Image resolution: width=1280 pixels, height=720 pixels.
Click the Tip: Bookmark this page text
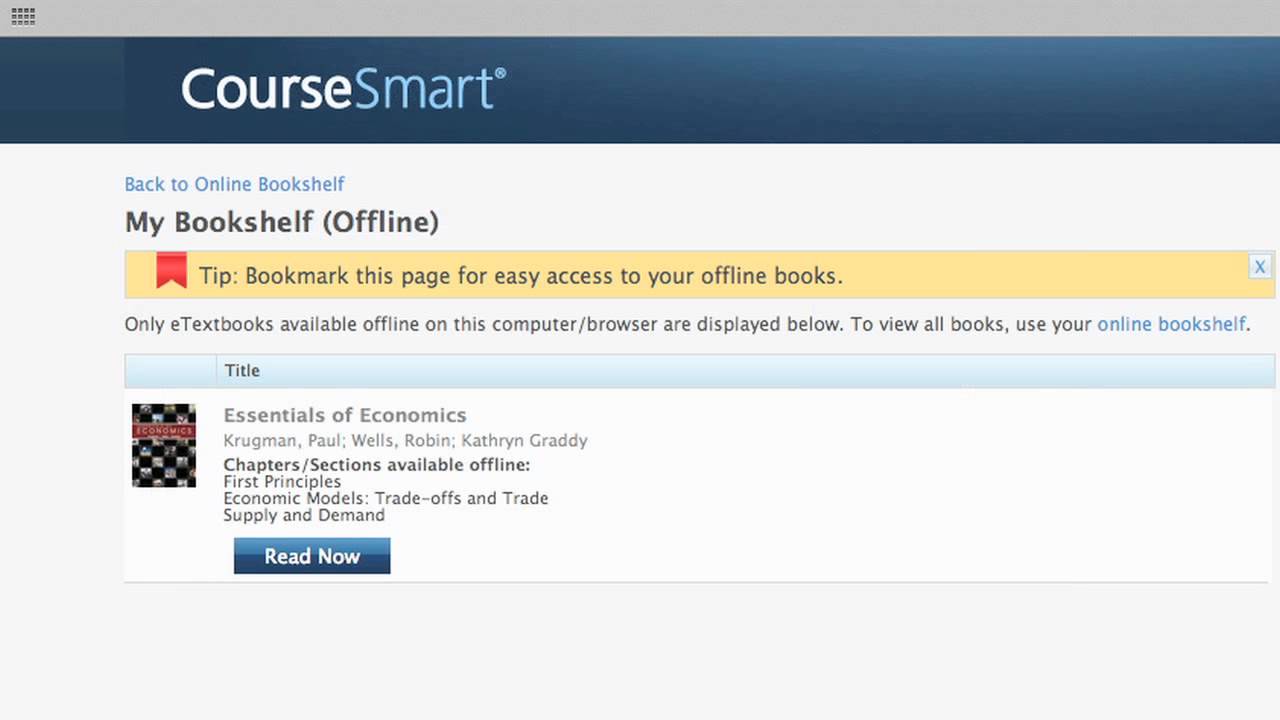tap(521, 276)
